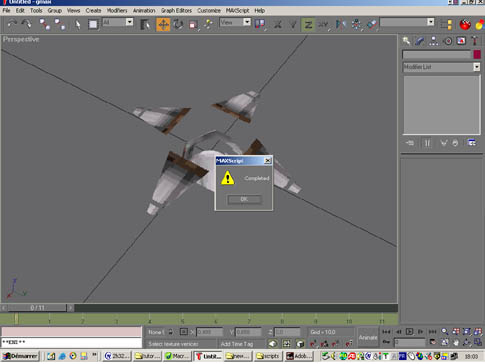Switch to the Motion command panel tab
485x364 pixels.
tap(447, 41)
